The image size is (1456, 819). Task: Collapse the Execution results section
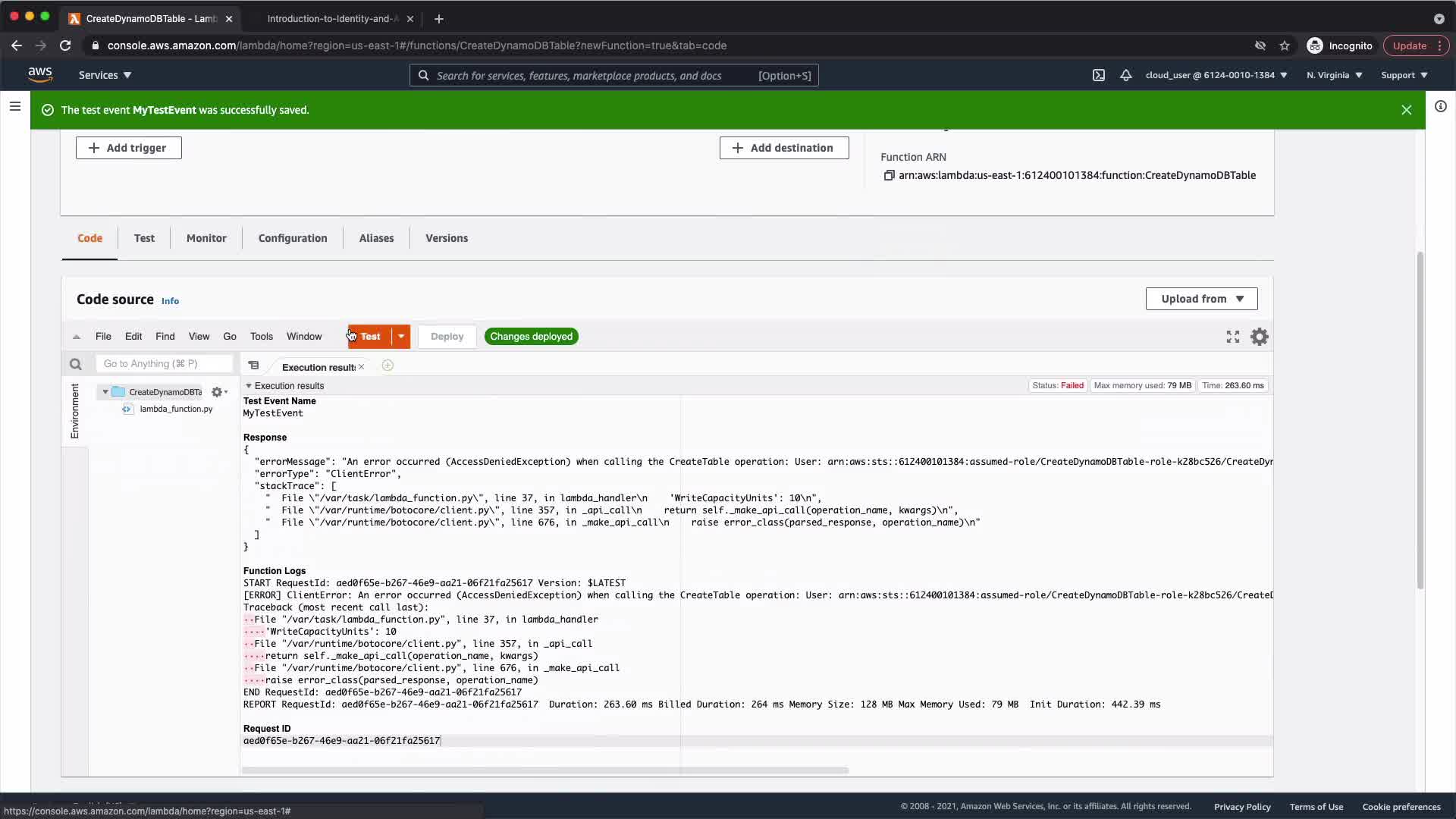pos(249,386)
